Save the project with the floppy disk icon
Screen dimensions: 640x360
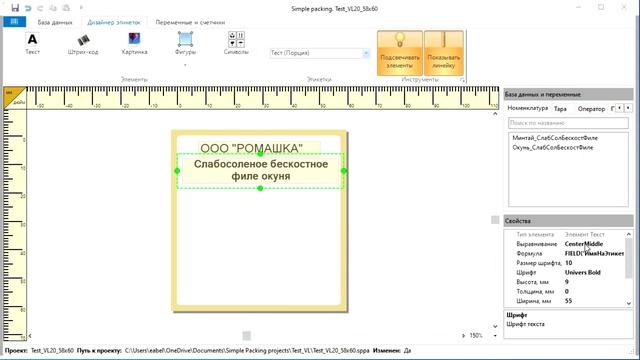point(15,8)
